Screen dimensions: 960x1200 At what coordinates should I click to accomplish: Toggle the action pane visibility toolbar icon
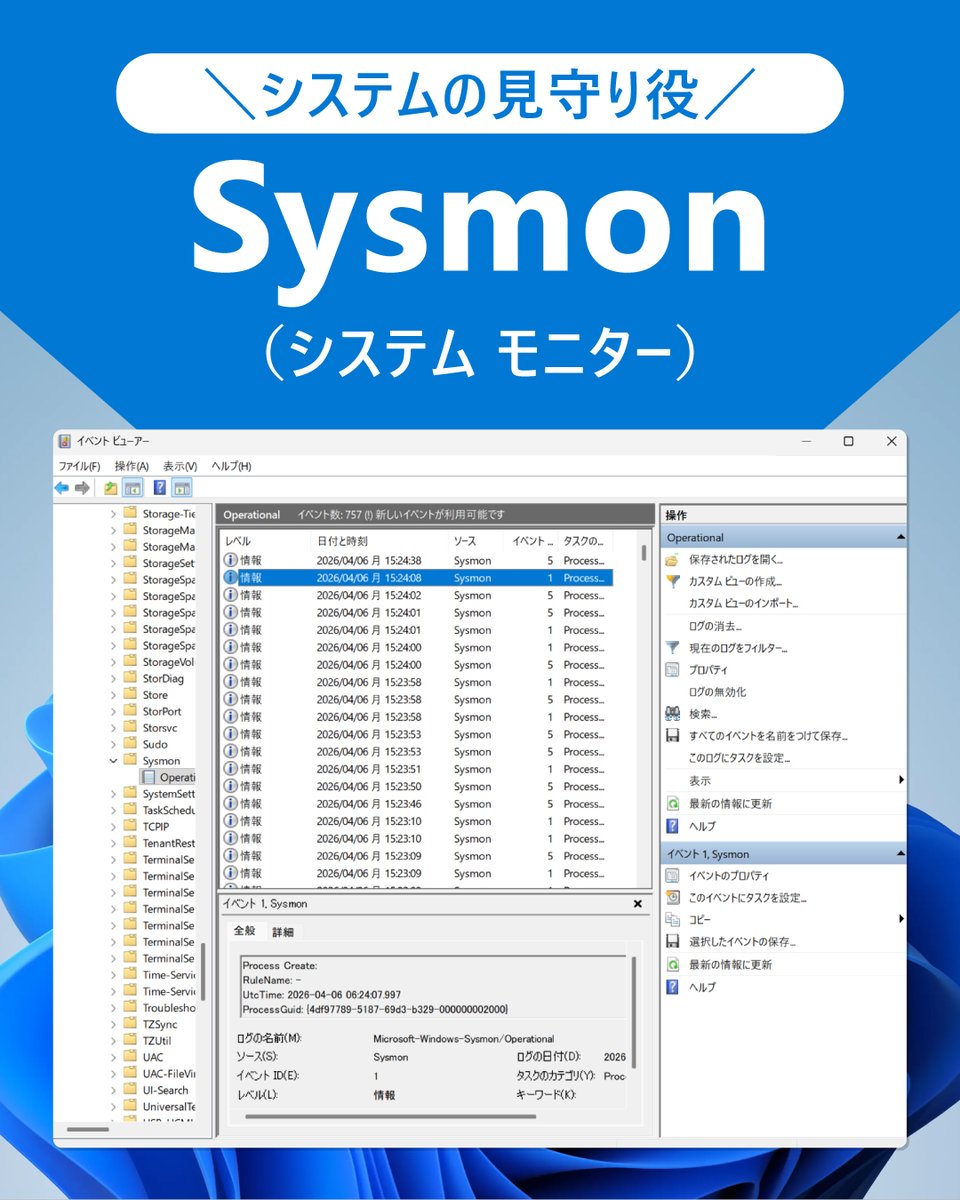(x=182, y=487)
